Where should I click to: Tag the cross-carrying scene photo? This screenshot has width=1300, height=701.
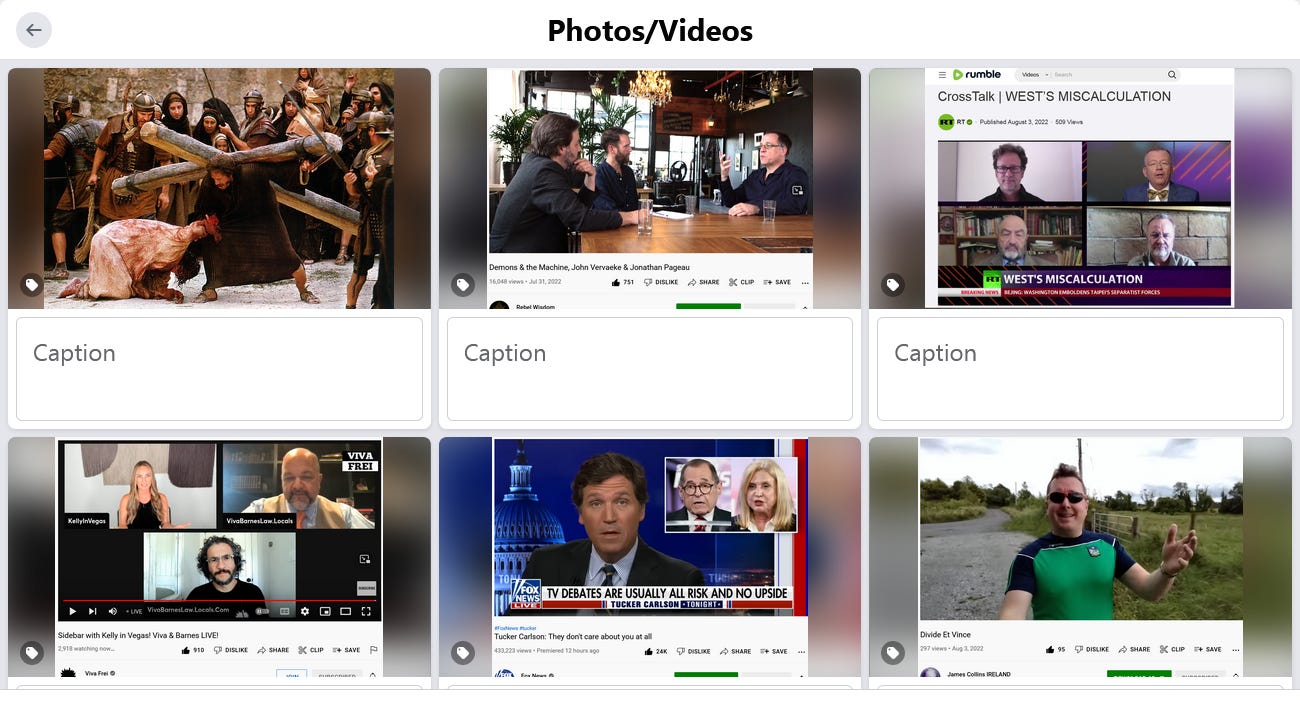click(x=32, y=285)
